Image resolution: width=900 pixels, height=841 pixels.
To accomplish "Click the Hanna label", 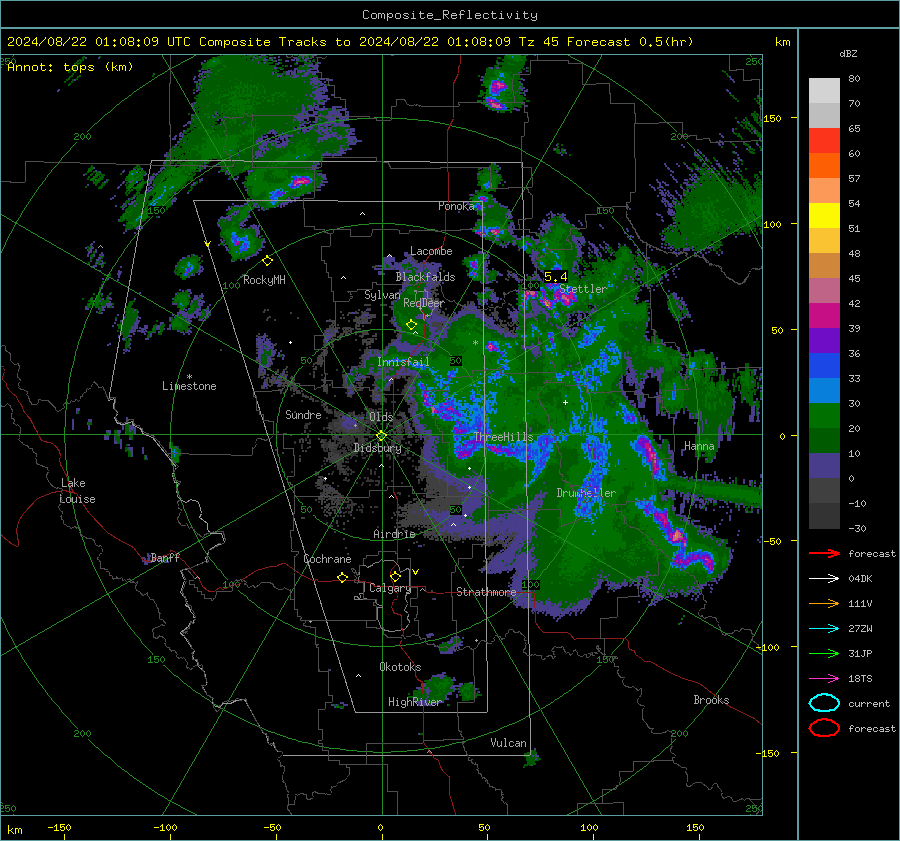I will click(699, 446).
